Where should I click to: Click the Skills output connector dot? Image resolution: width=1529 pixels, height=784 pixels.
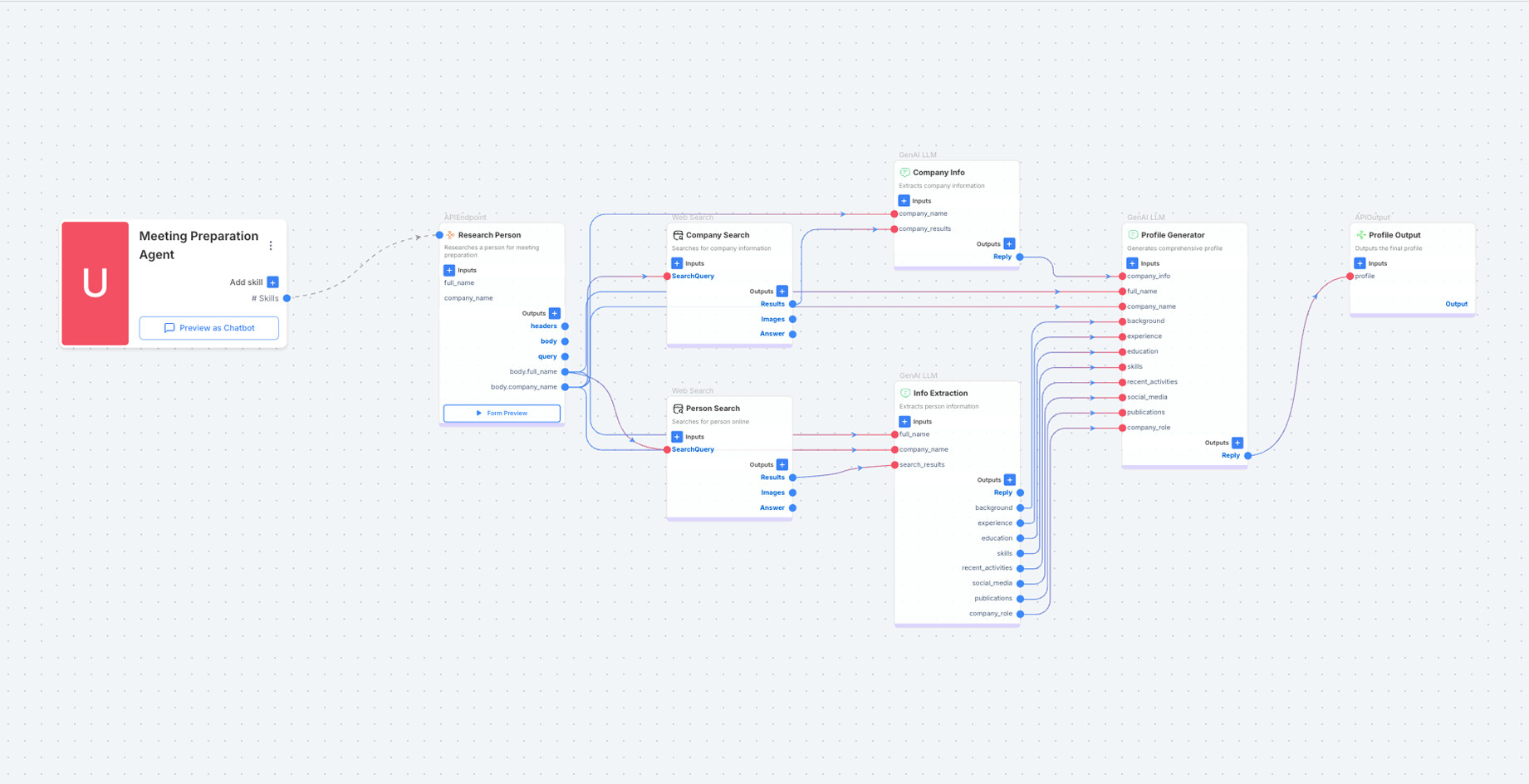click(287, 298)
